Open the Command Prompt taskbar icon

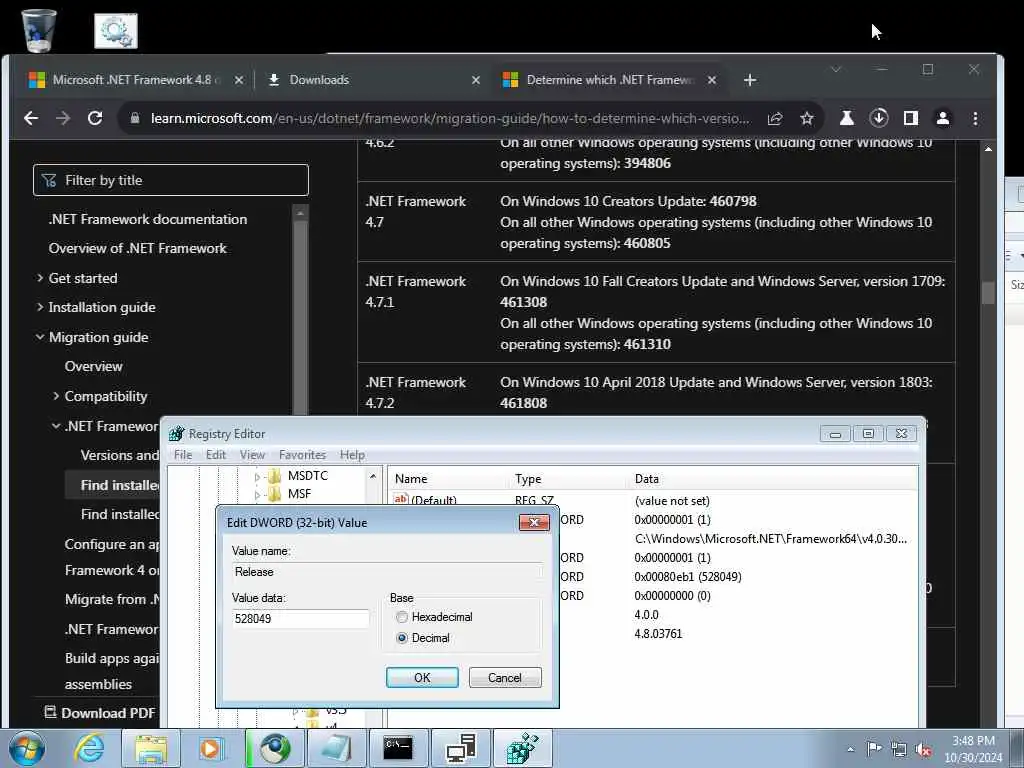click(398, 748)
